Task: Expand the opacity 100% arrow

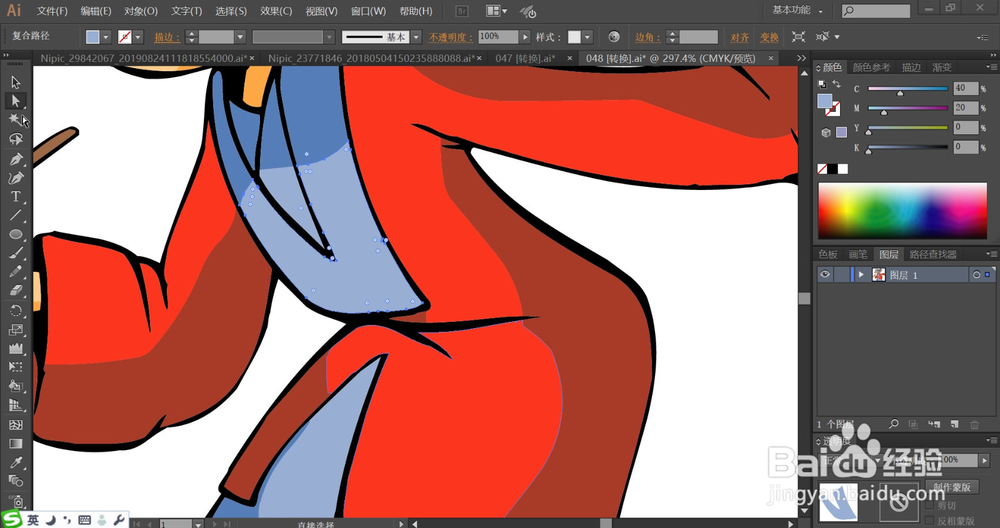Action: pyautogui.click(x=525, y=37)
